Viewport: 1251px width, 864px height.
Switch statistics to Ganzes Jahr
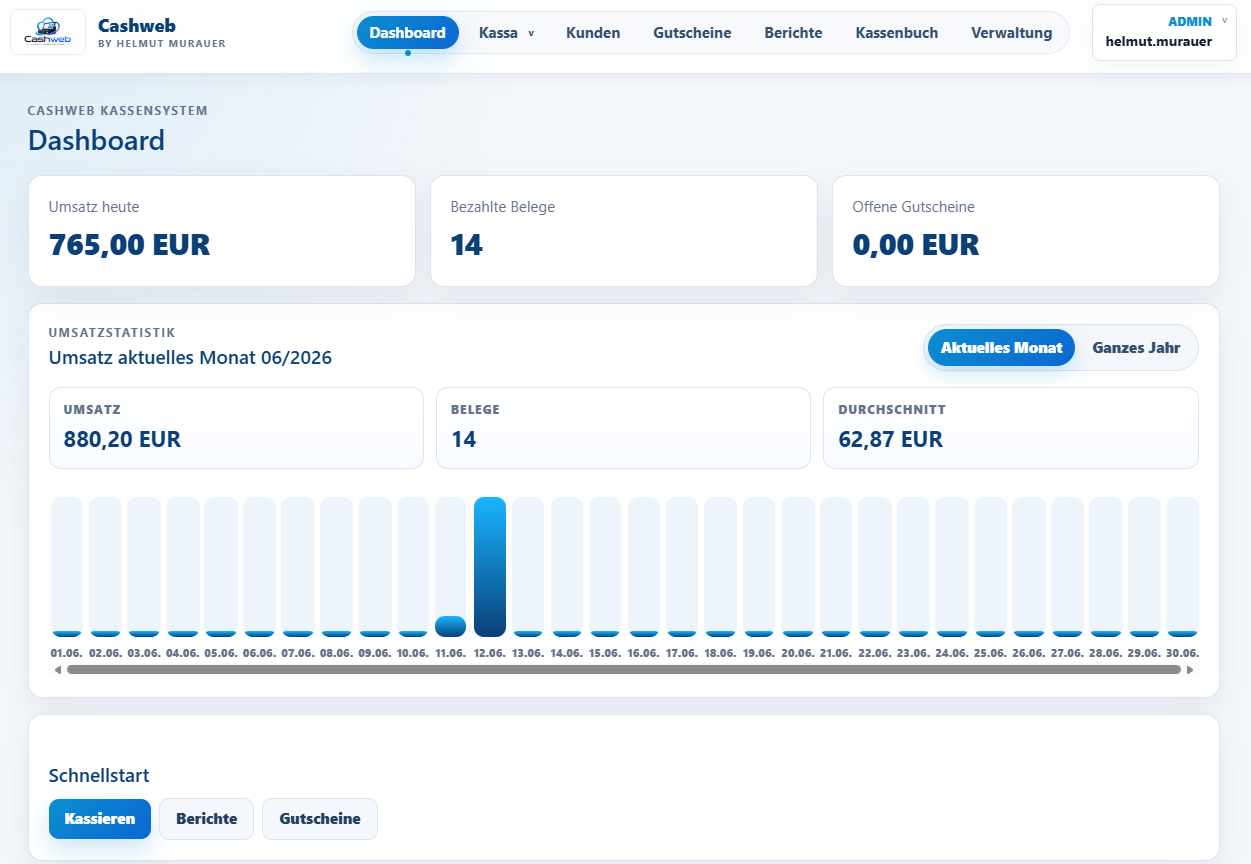coord(1136,348)
